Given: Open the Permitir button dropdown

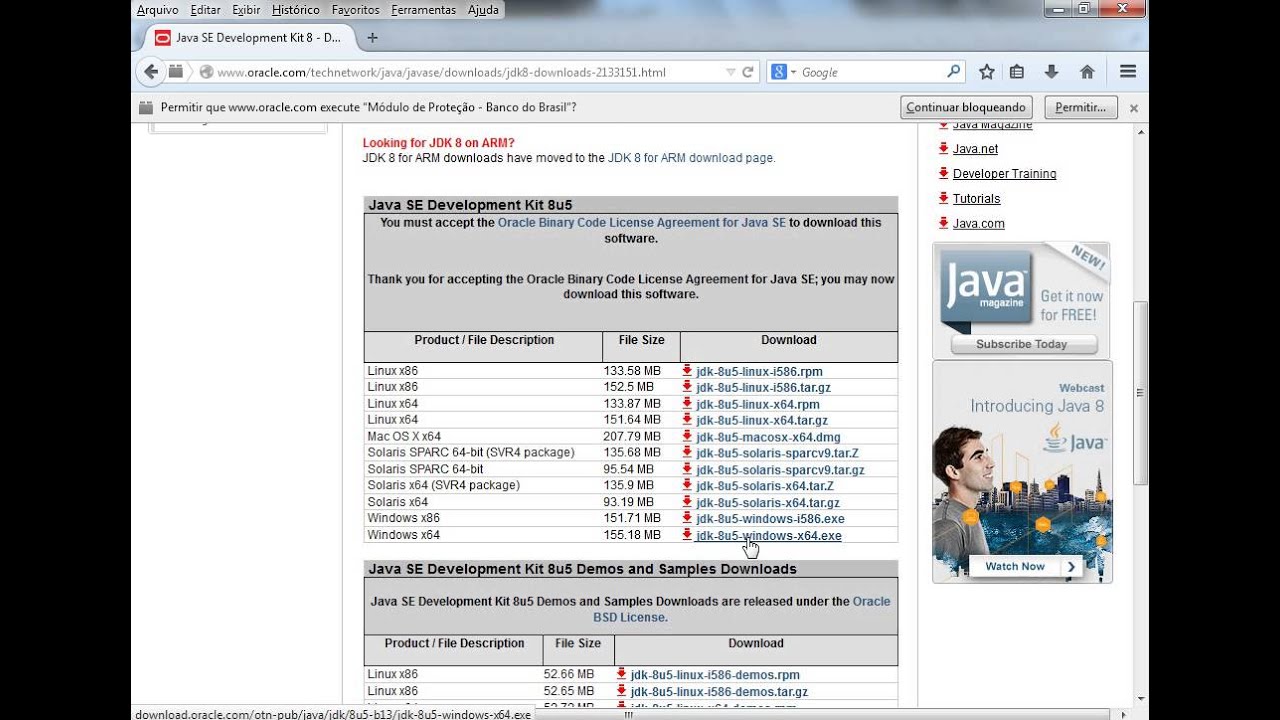Looking at the screenshot, I should pos(1081,107).
